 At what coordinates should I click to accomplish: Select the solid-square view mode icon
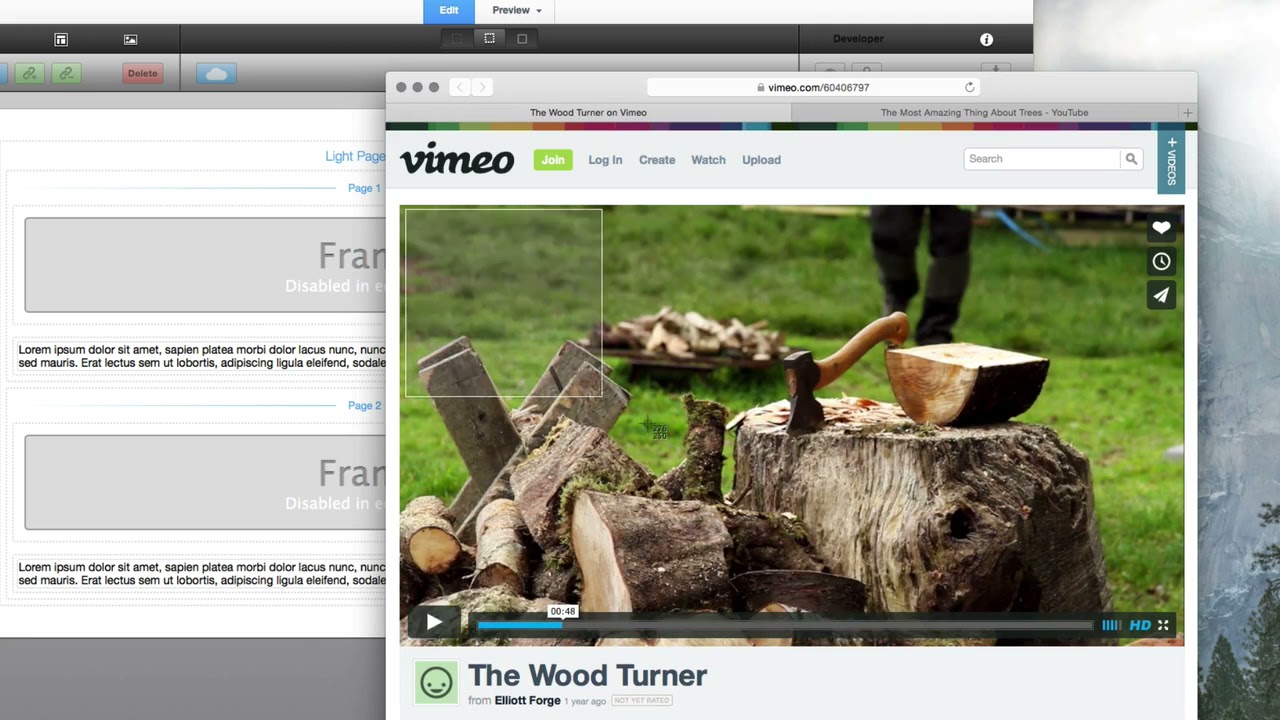pos(522,38)
